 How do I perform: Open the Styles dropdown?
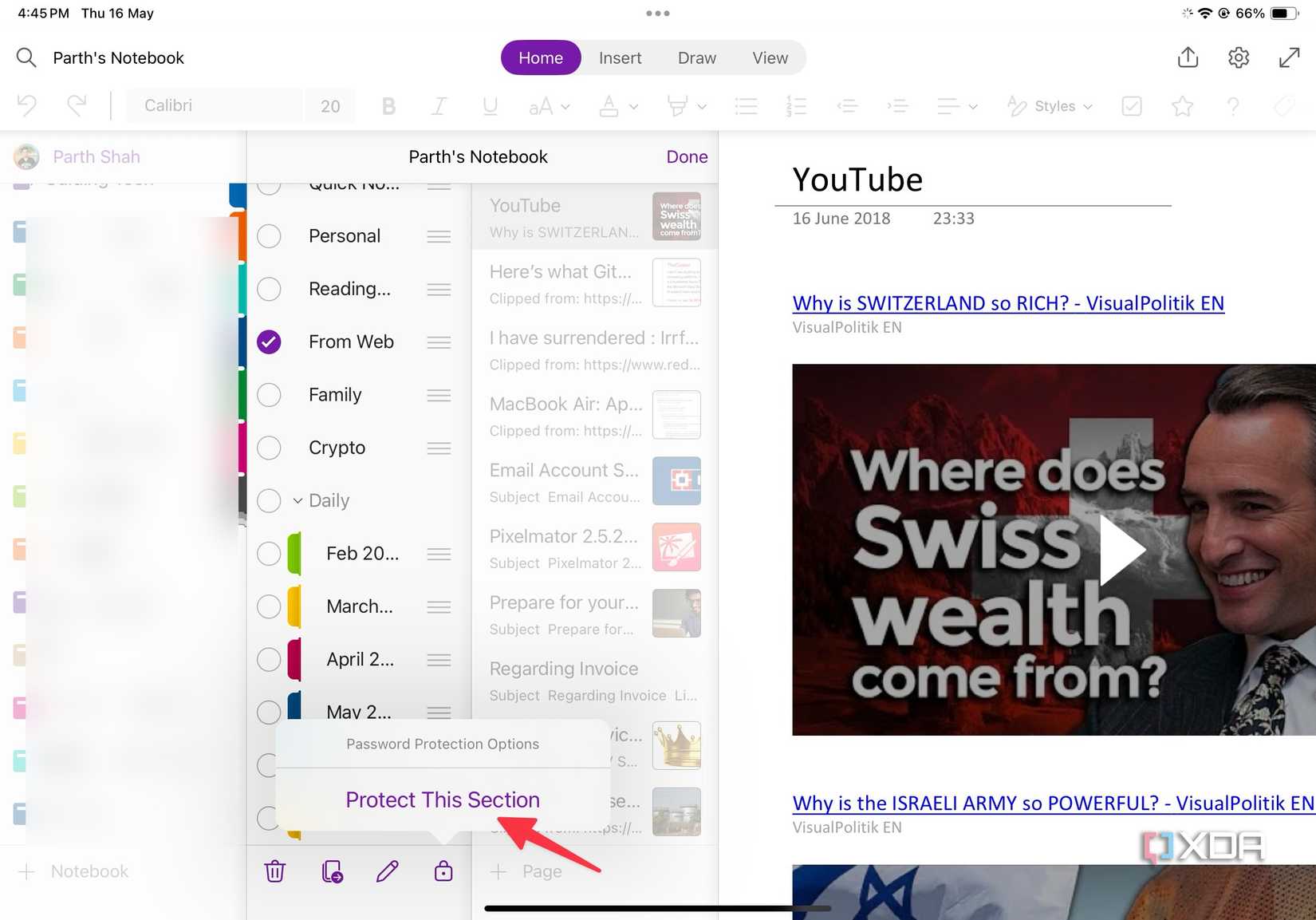tap(1050, 106)
